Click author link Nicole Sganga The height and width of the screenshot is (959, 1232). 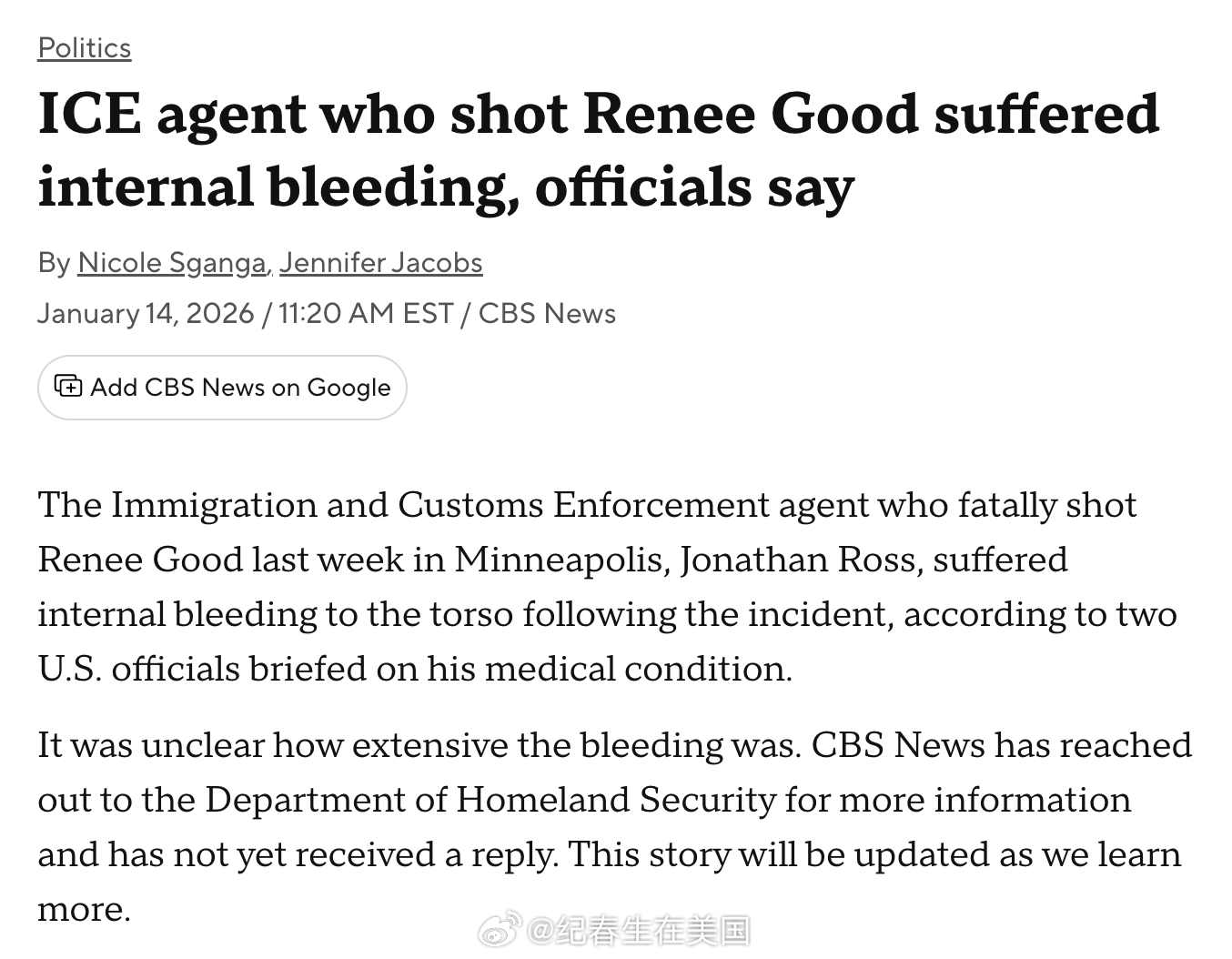click(x=171, y=263)
